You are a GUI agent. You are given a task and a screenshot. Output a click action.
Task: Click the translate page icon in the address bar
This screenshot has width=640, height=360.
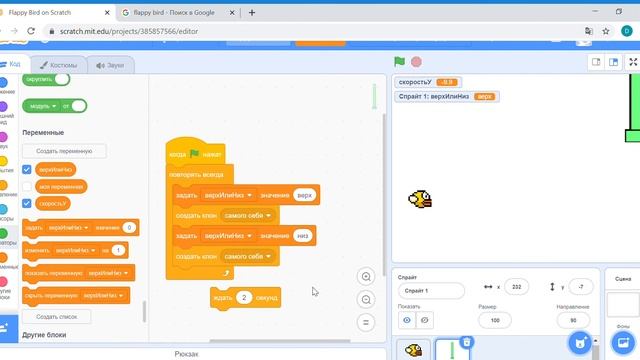pos(589,31)
